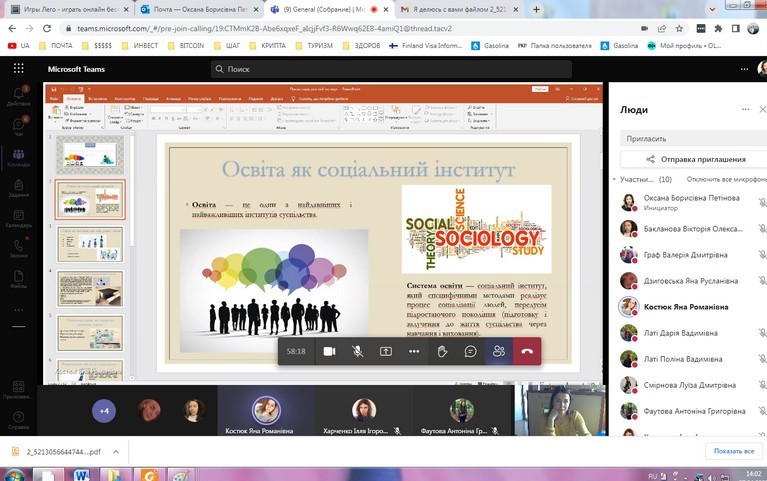This screenshot has width=767, height=481.
Task: Collapse the participants list section
Action: click(x=614, y=179)
